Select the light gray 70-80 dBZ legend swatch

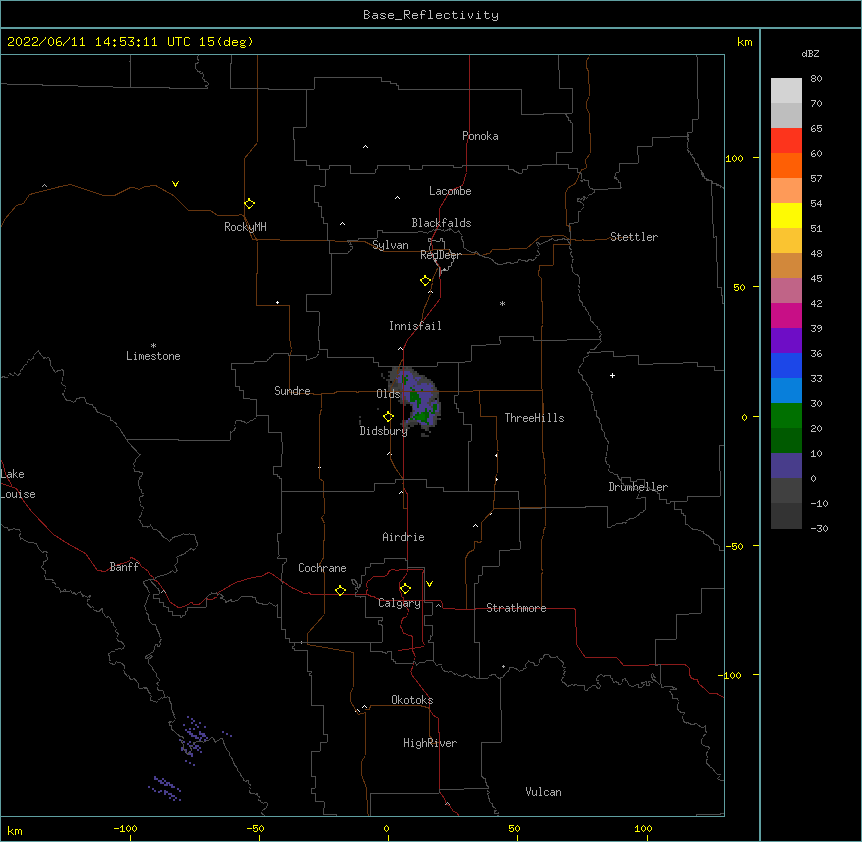point(786,91)
